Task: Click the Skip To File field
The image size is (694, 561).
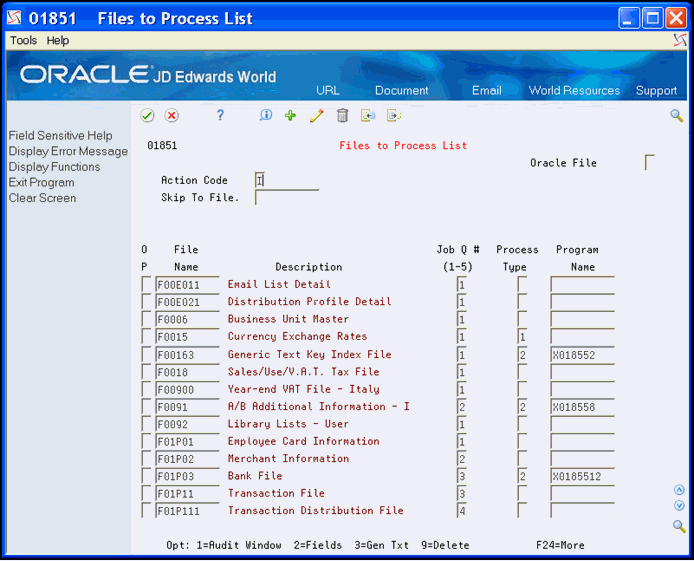Action: pos(287,197)
